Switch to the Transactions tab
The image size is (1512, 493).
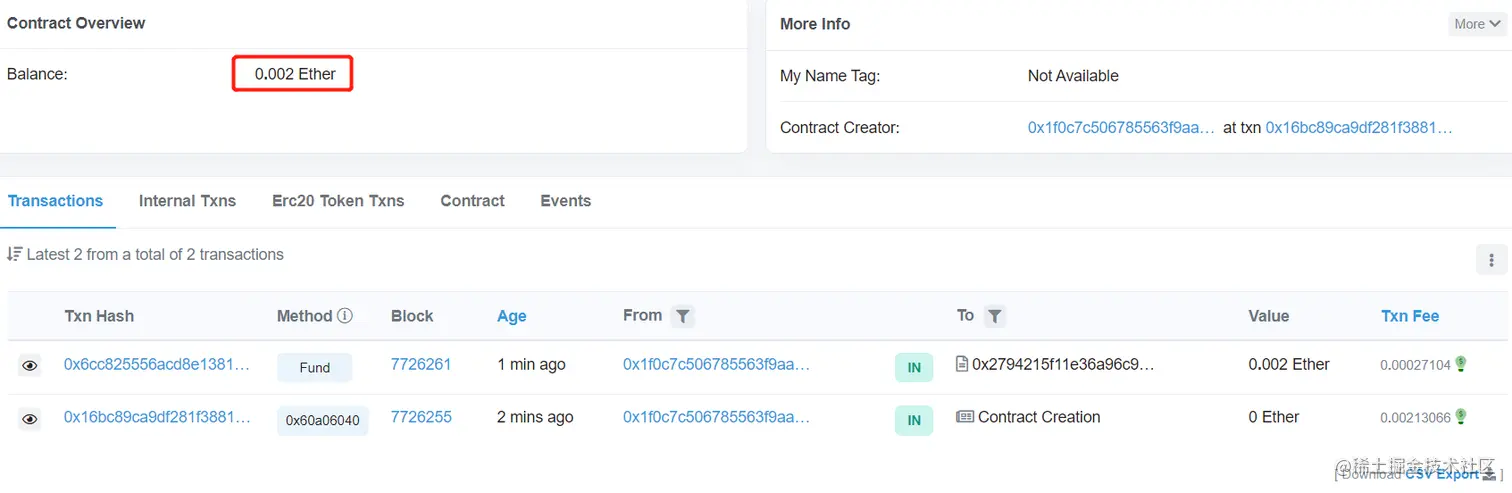pos(55,201)
